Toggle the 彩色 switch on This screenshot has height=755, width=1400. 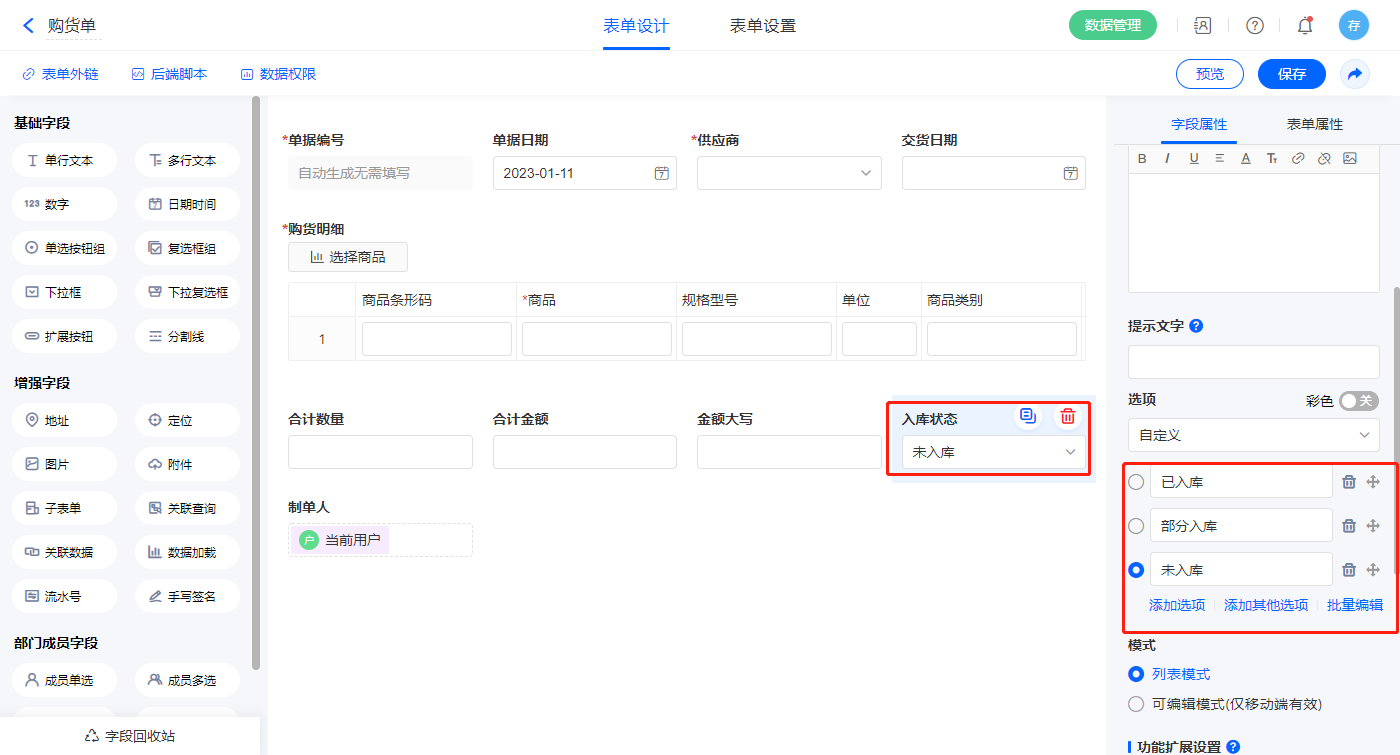[1358, 401]
